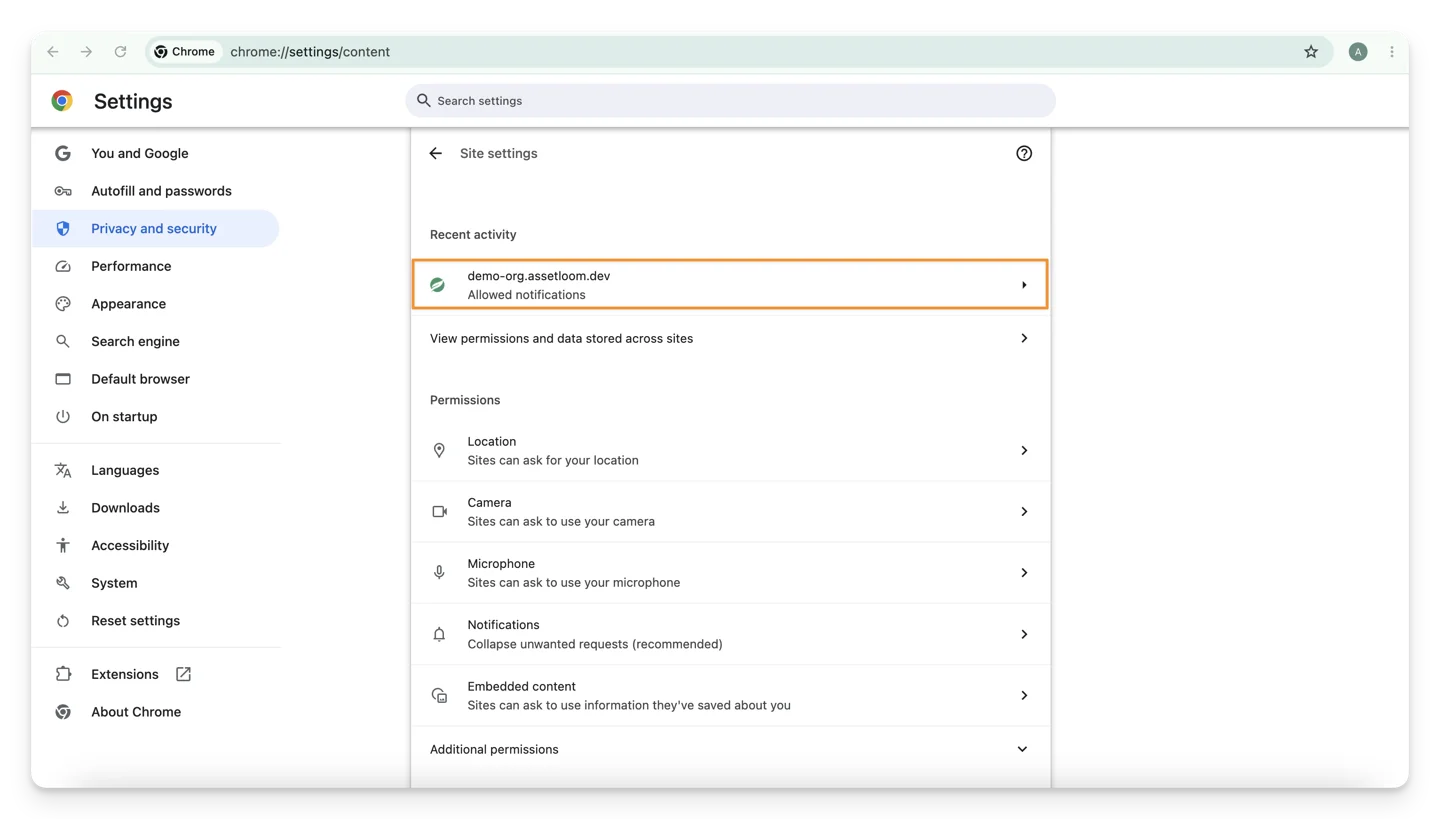The height and width of the screenshot is (819, 1440).
Task: Click 'Sites can ask for your location' text
Action: [553, 461]
